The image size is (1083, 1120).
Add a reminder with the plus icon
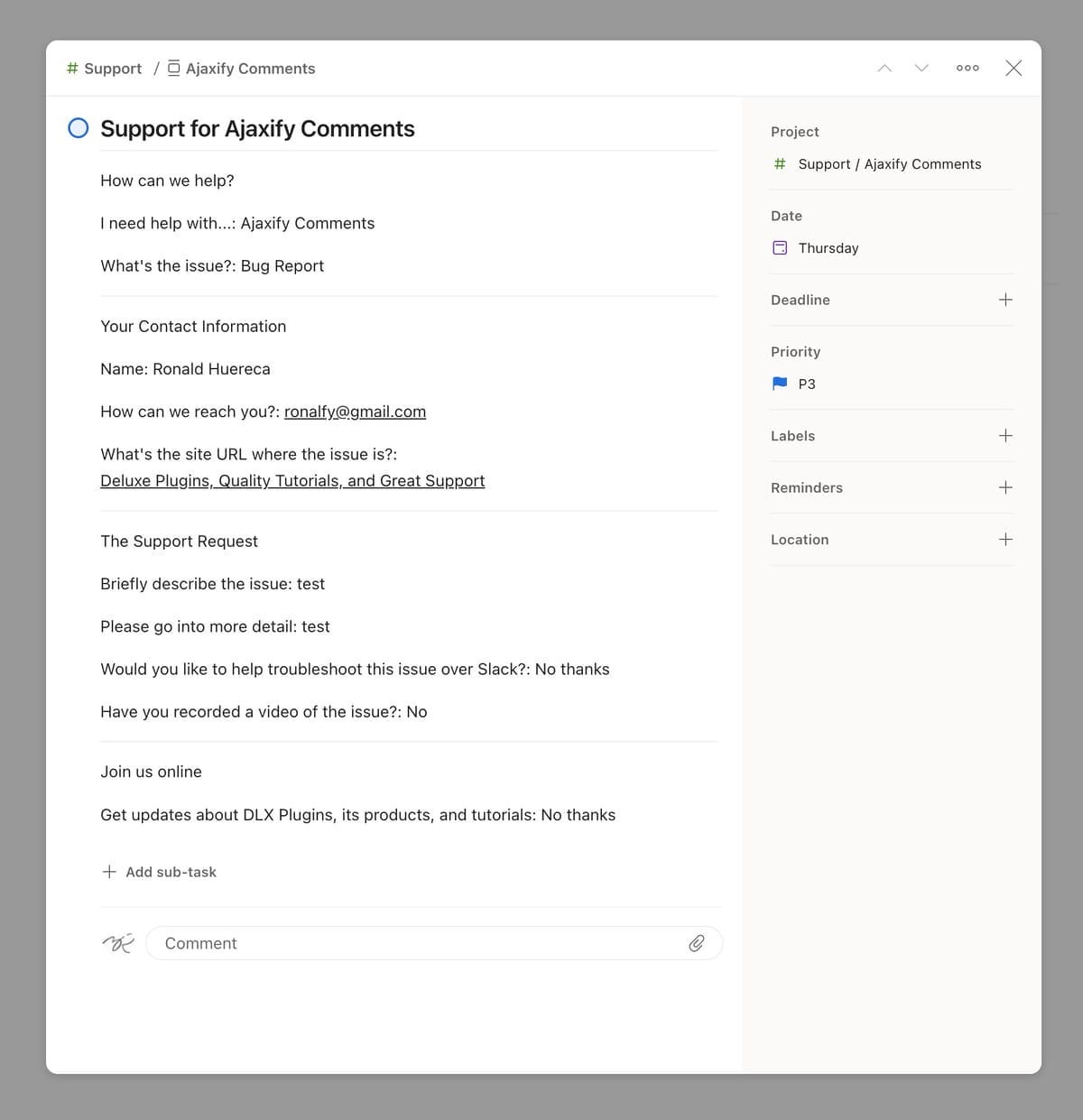(x=1005, y=487)
